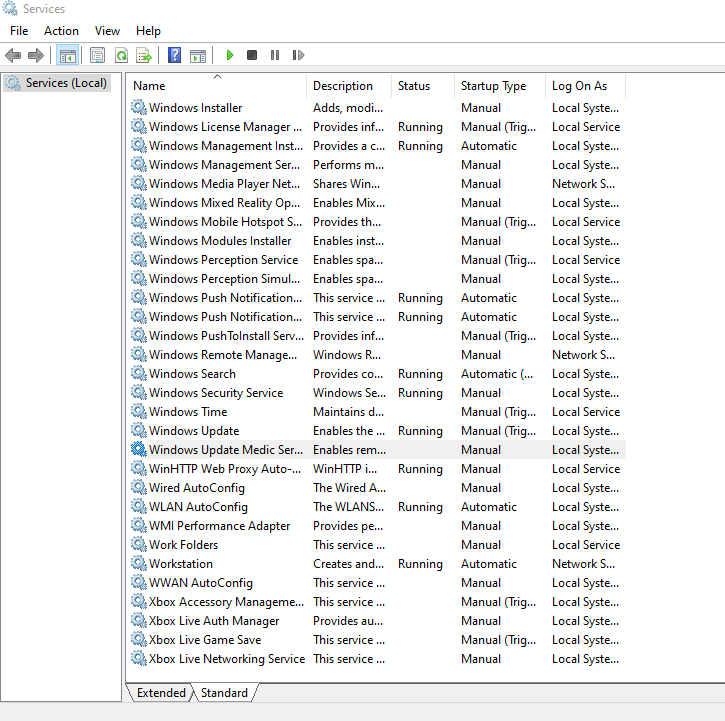Select Windows Security Service row
The width and height of the screenshot is (725, 721).
pos(377,392)
